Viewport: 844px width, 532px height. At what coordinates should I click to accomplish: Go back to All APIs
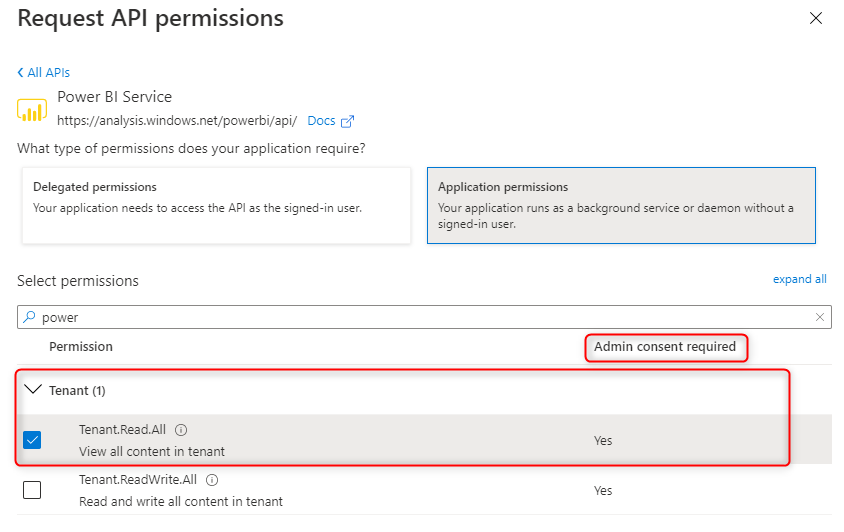(x=44, y=72)
